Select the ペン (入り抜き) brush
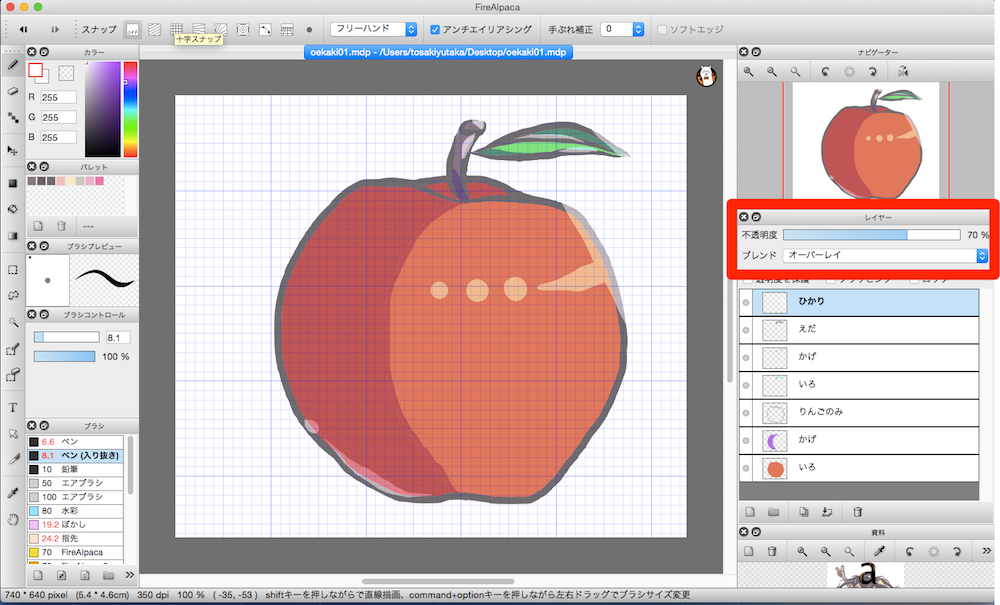Screen dimensions: 1000x605 click(x=75, y=455)
